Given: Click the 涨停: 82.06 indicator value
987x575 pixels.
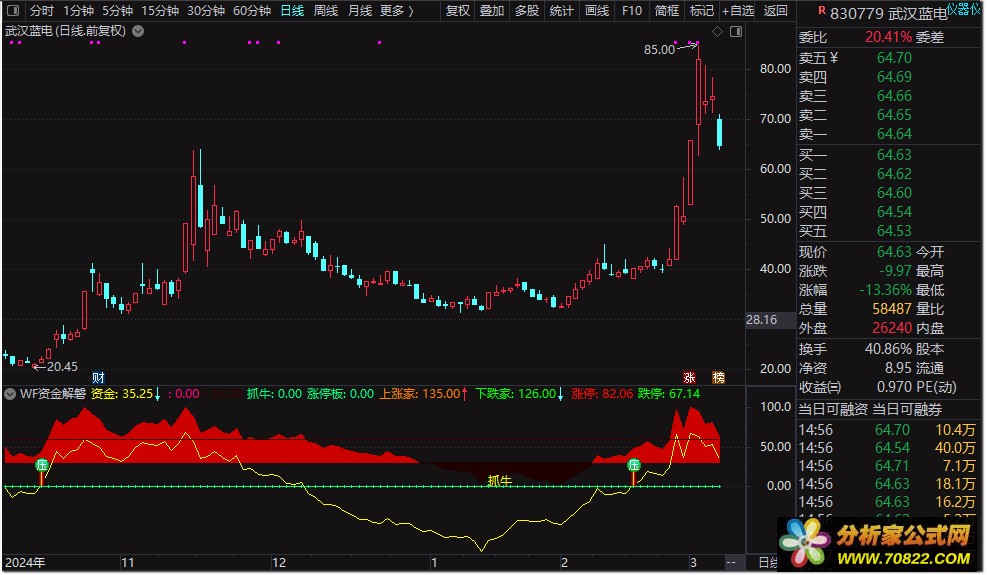Looking at the screenshot, I should click(602, 394).
